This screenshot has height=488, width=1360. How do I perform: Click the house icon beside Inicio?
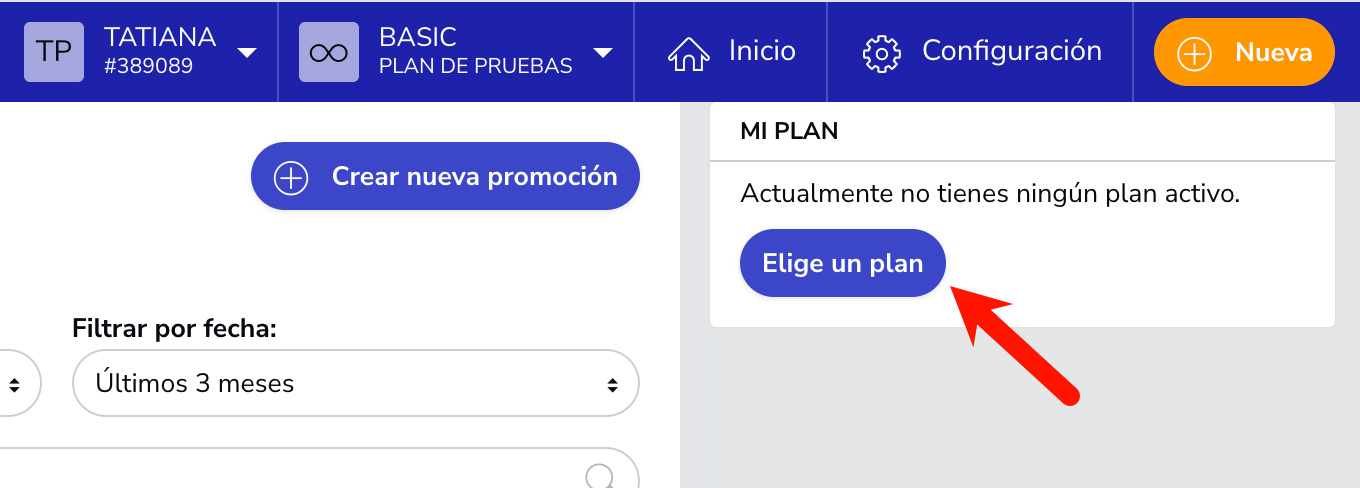click(x=688, y=52)
